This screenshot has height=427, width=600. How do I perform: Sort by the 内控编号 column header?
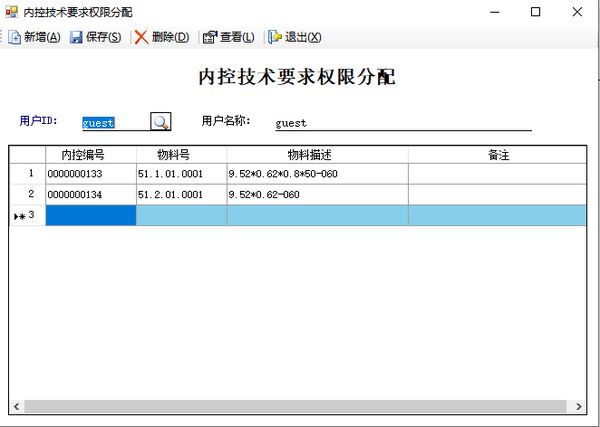(x=90, y=155)
